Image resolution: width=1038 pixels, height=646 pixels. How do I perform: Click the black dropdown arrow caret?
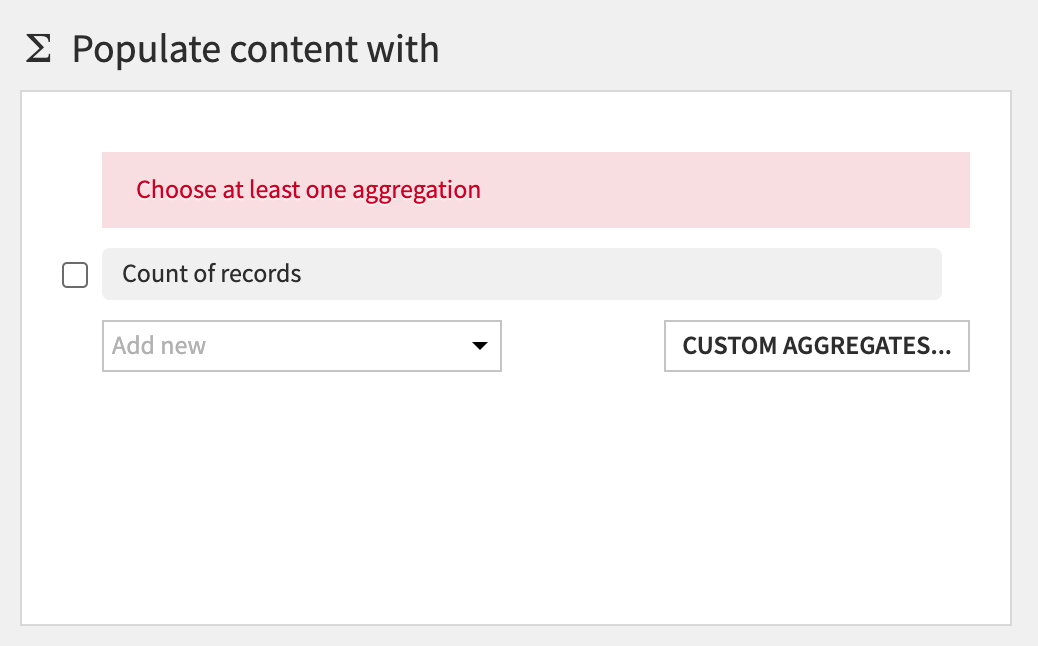click(479, 346)
